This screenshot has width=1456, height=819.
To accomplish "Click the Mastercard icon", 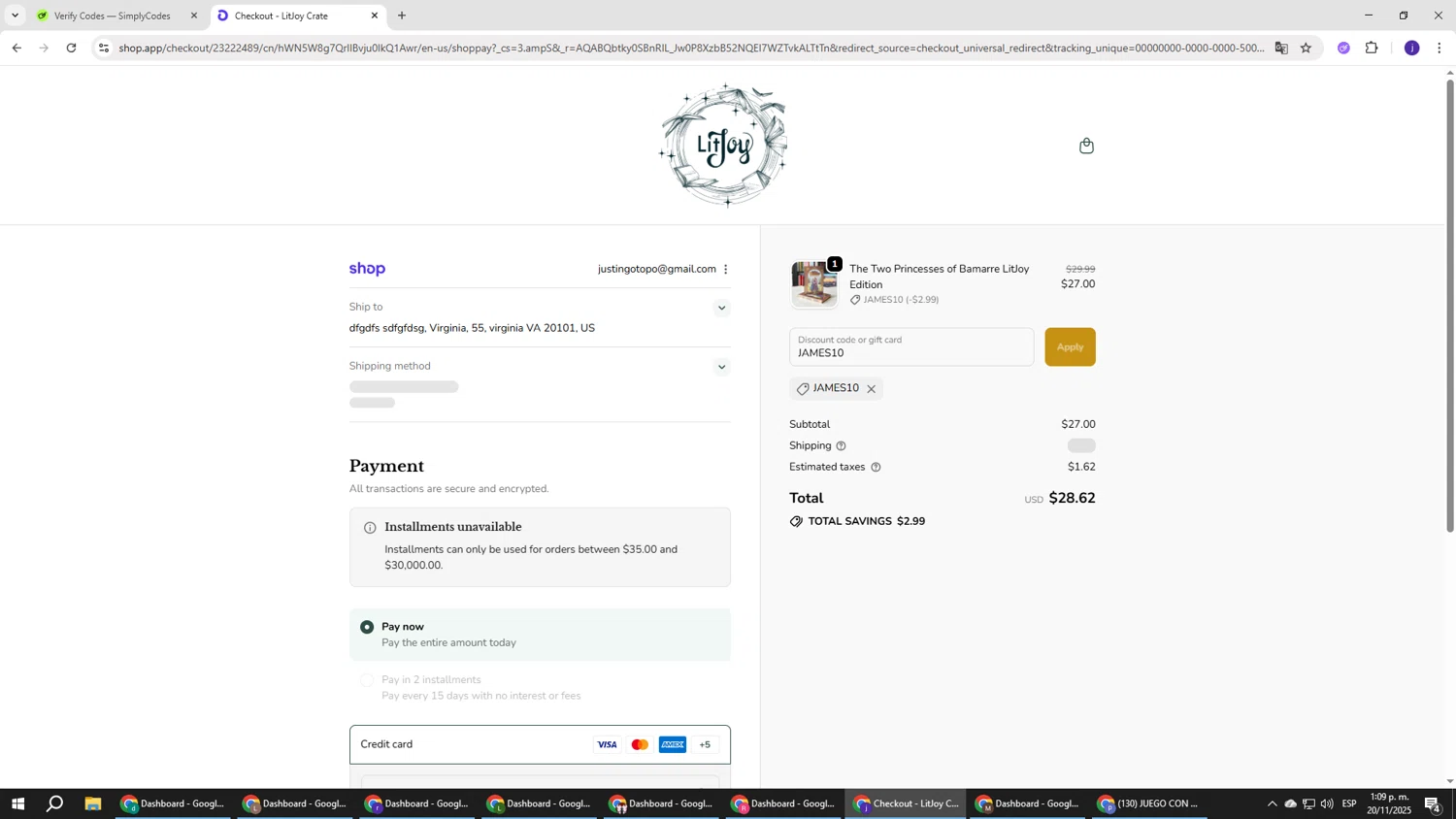I will tap(640, 745).
